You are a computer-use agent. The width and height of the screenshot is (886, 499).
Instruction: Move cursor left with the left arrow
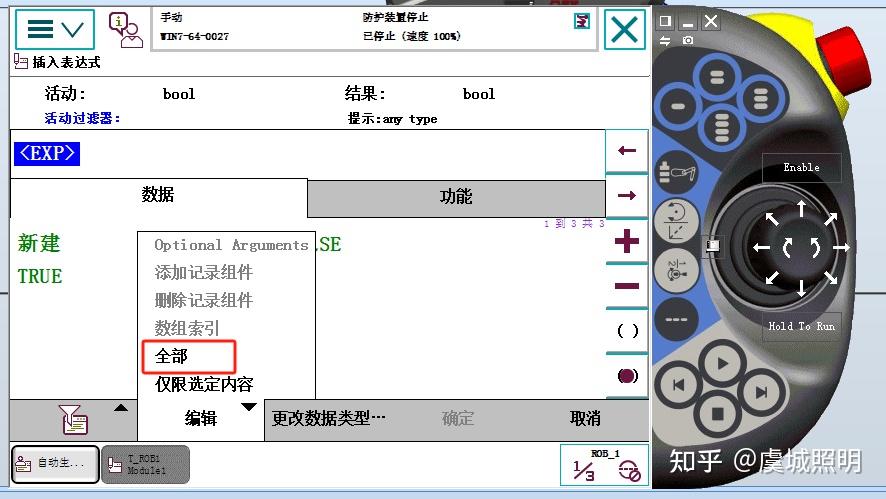click(x=627, y=150)
